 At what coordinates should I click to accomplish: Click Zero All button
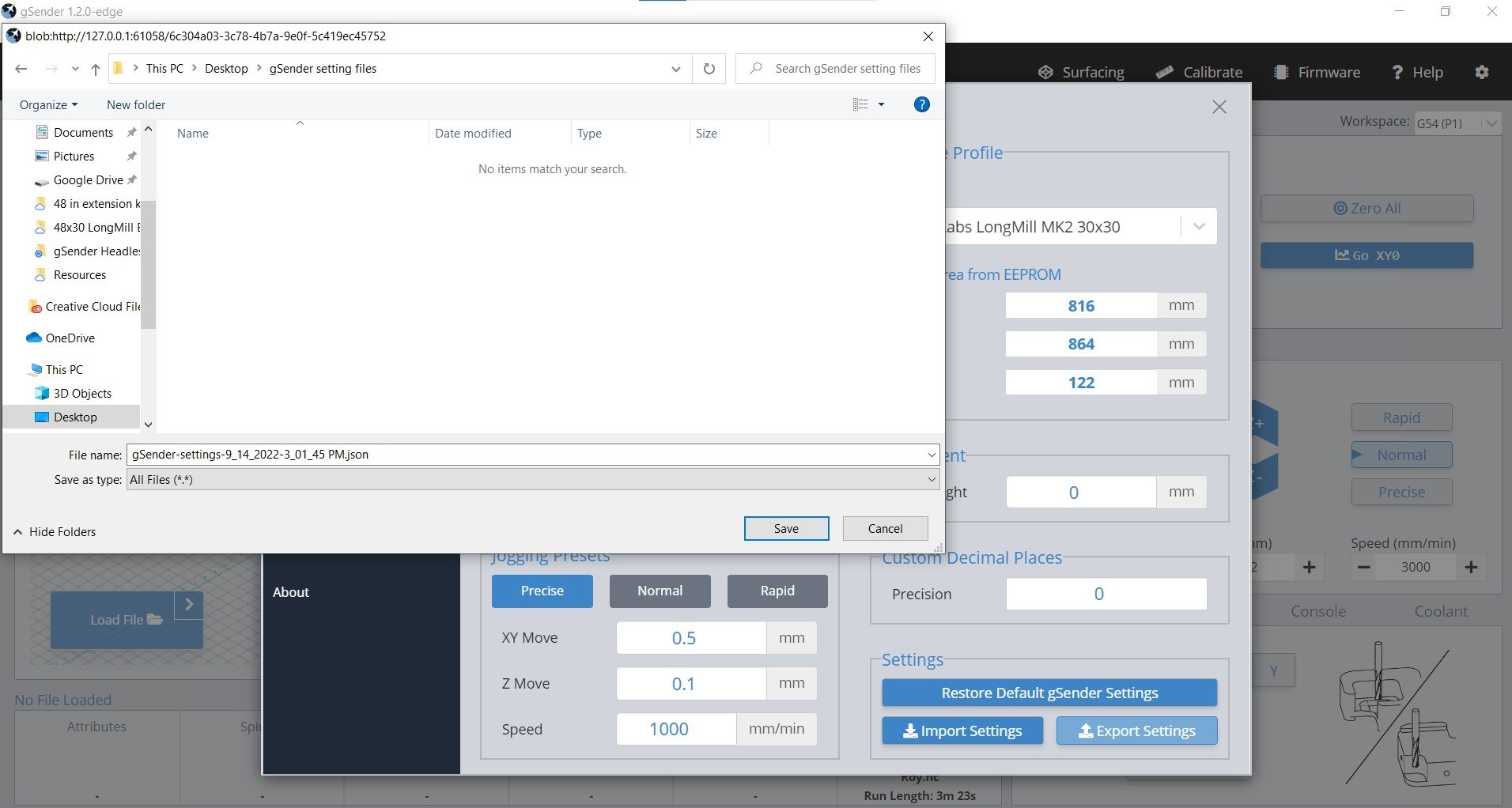click(1366, 208)
